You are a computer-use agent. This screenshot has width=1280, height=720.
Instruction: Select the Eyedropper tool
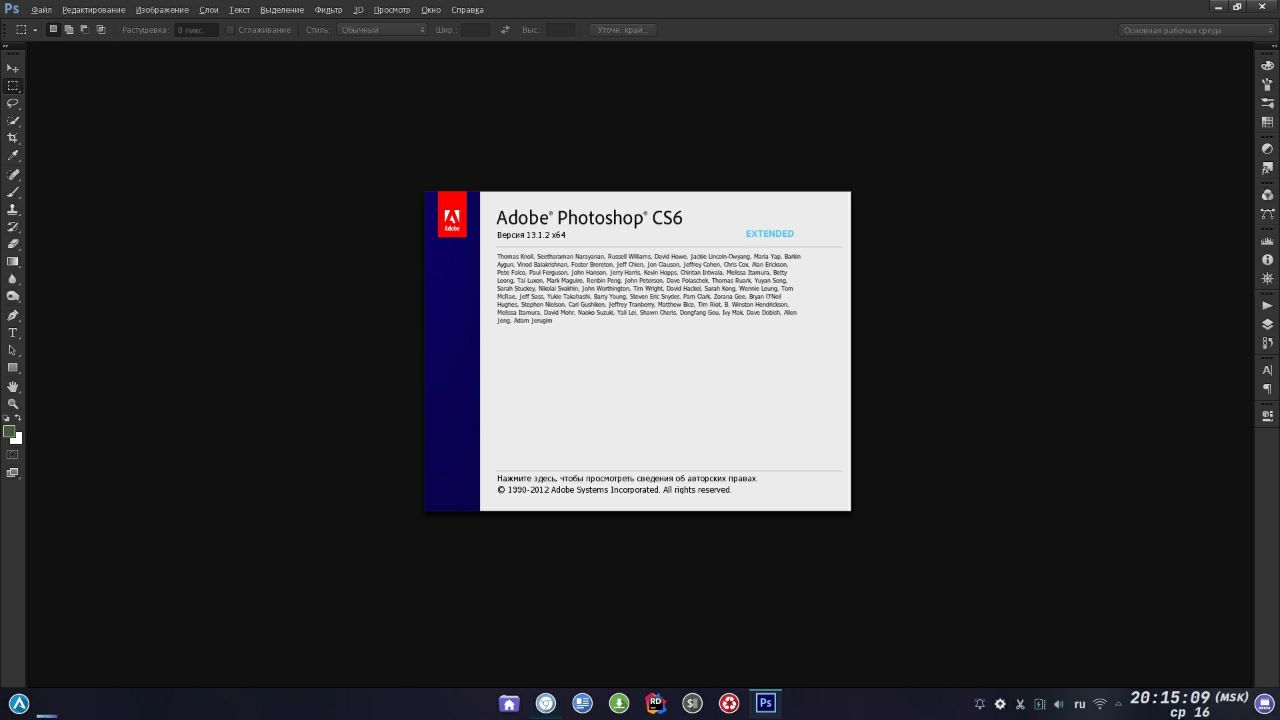[13, 156]
